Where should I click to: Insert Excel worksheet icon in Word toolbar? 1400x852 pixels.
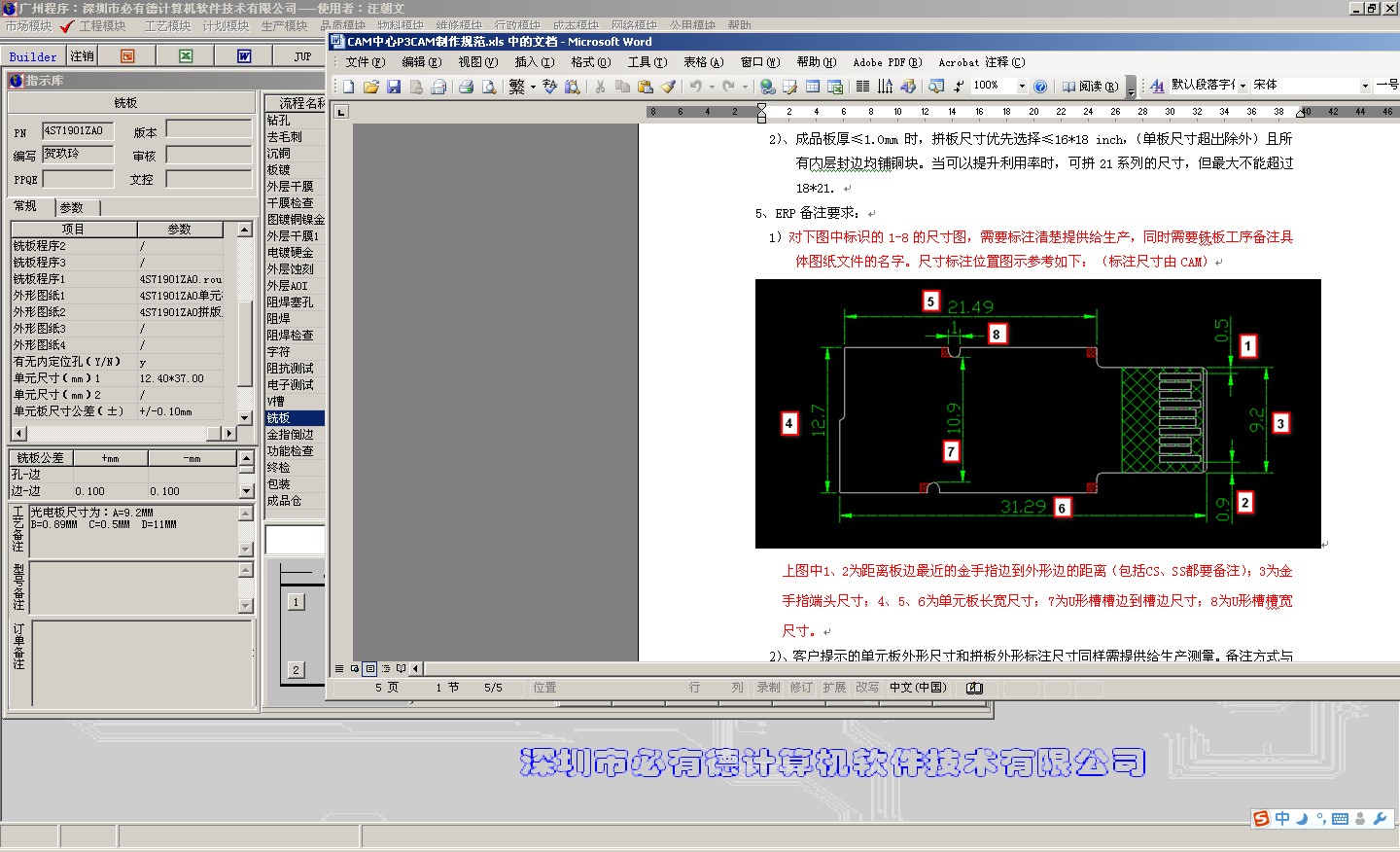[x=835, y=87]
